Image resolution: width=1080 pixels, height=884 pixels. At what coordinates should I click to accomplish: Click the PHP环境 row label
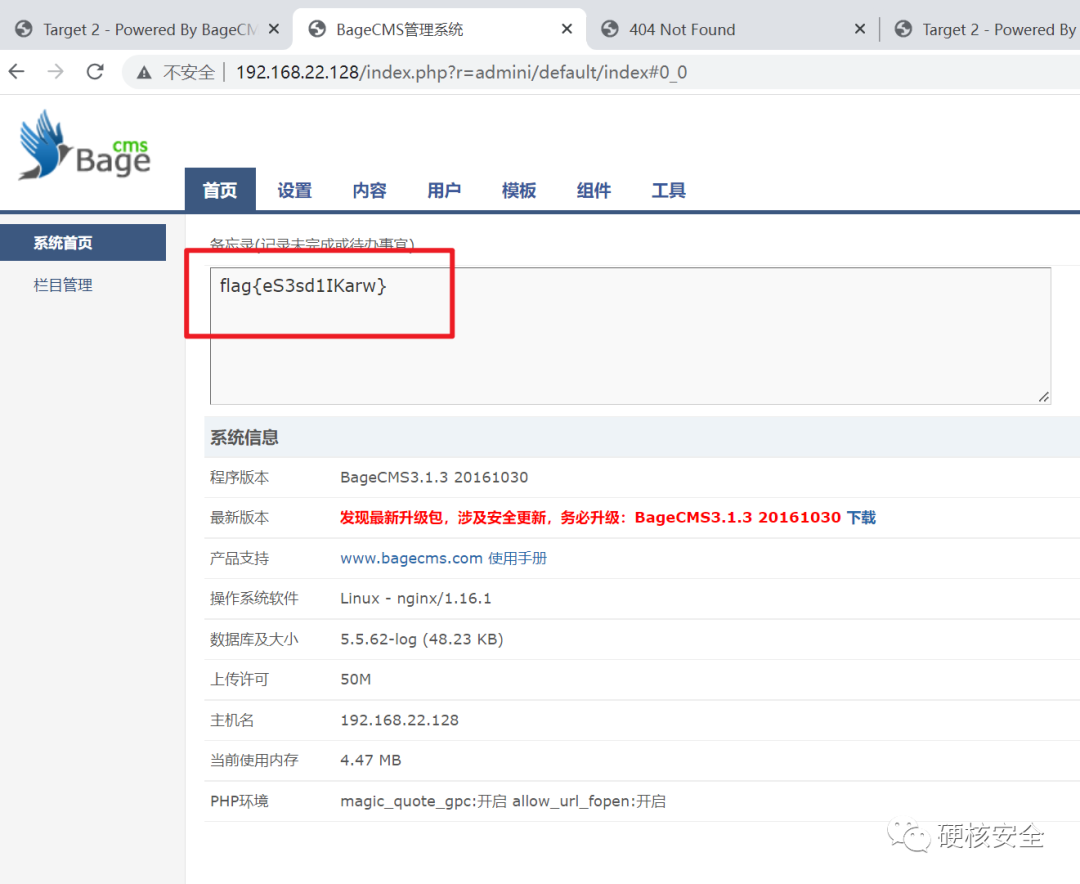[x=239, y=801]
